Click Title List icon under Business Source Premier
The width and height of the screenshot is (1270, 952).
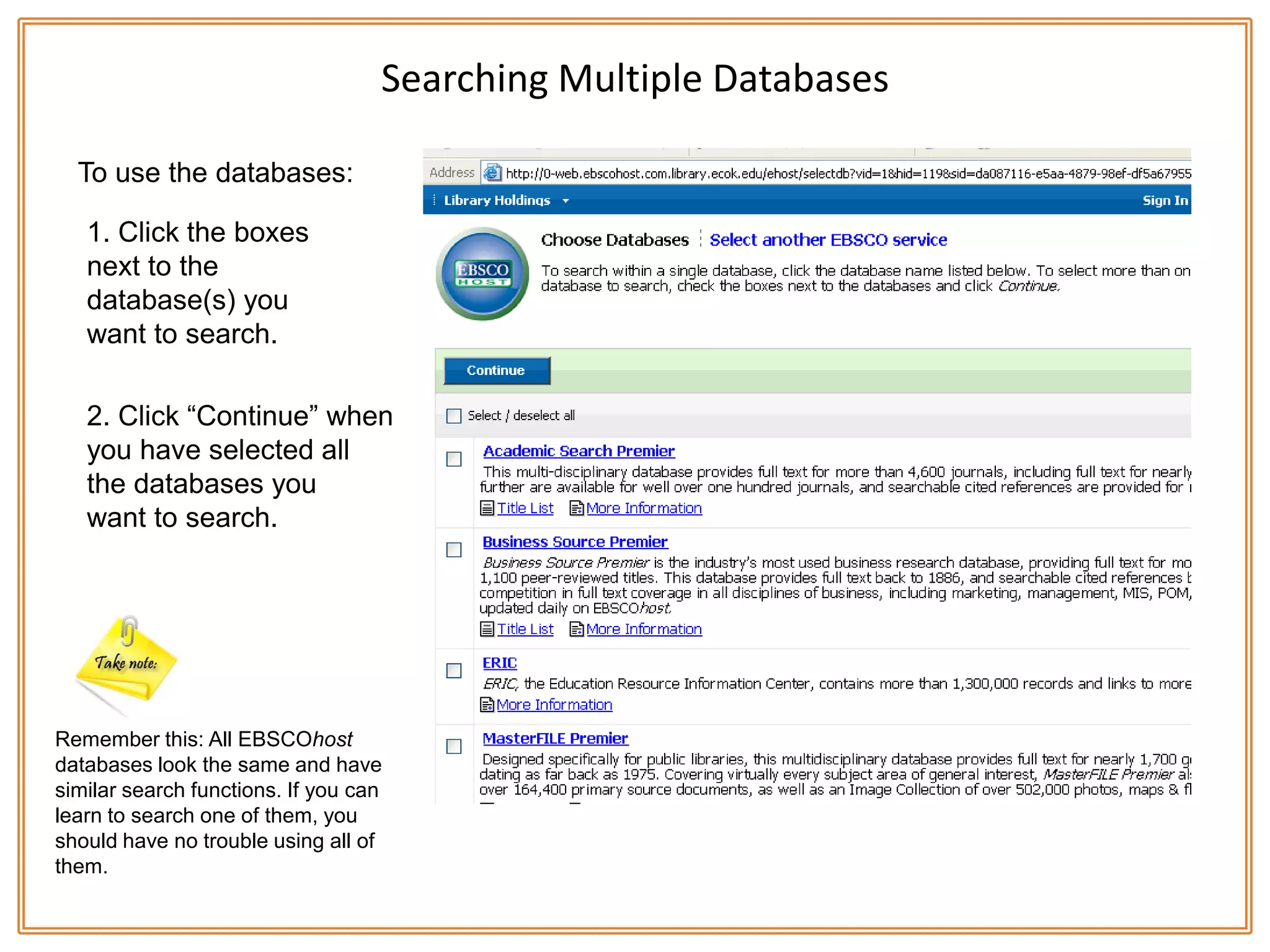point(487,629)
